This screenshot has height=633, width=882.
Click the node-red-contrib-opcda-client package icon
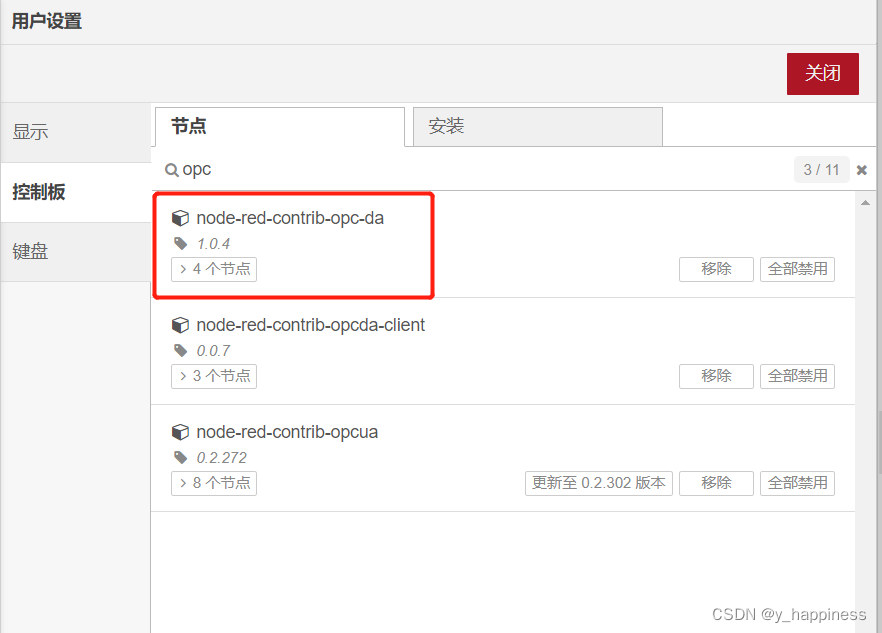click(x=180, y=325)
